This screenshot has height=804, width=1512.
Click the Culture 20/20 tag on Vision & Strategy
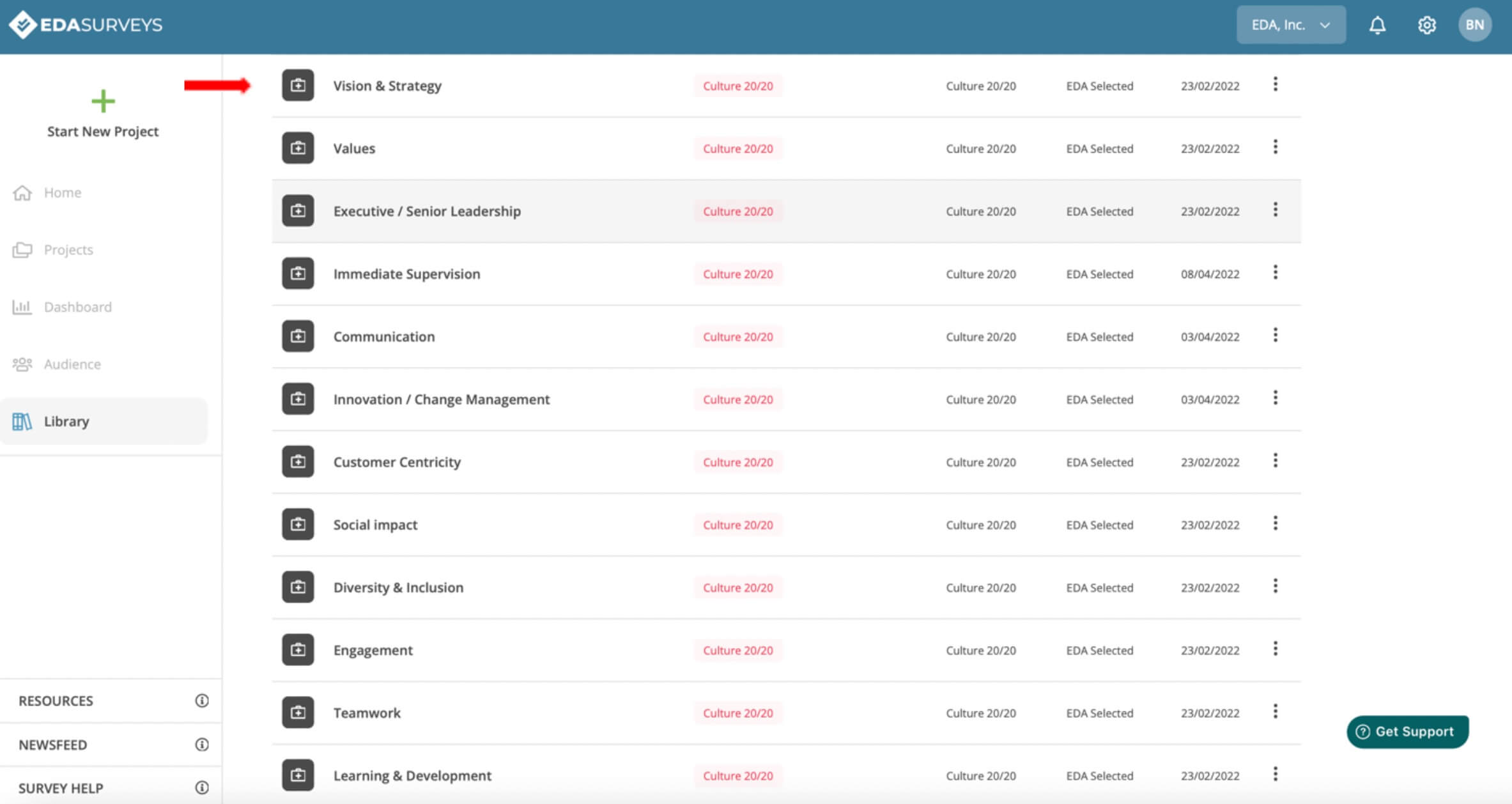point(738,86)
